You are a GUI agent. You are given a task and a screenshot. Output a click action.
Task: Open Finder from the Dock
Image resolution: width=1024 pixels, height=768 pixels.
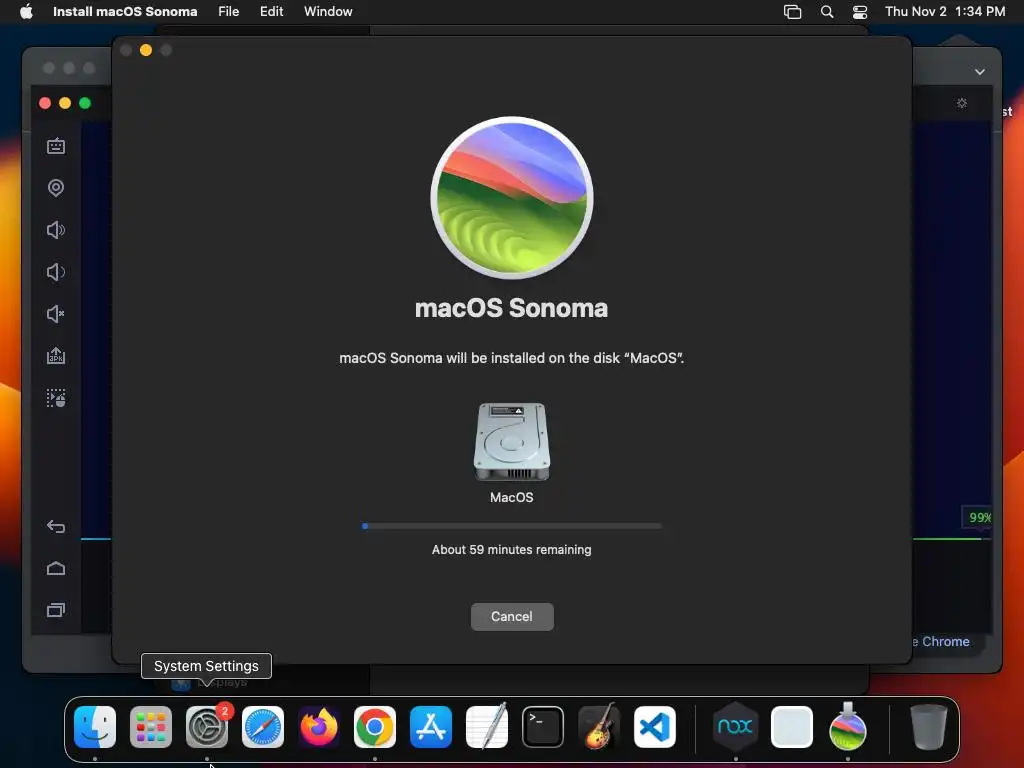(x=95, y=727)
